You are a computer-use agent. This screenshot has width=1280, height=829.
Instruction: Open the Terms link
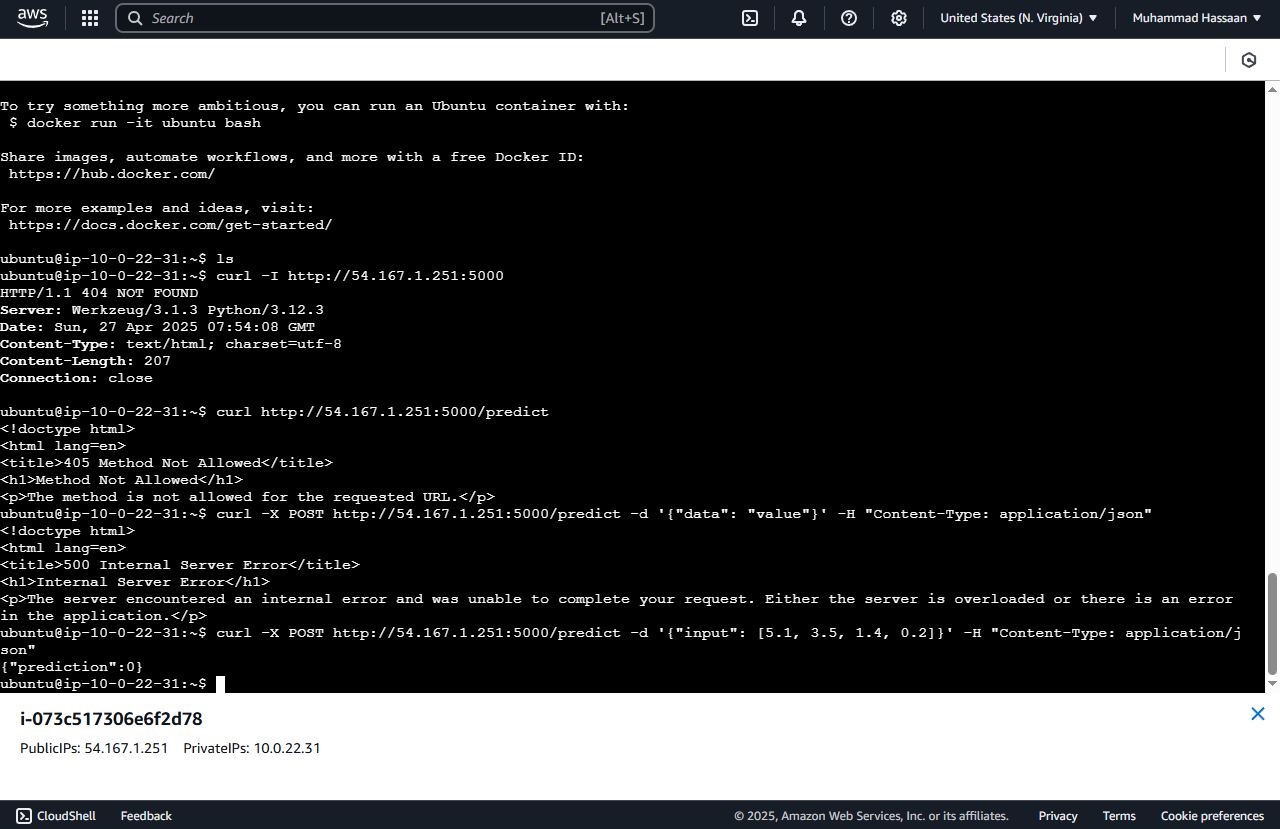(x=1119, y=816)
